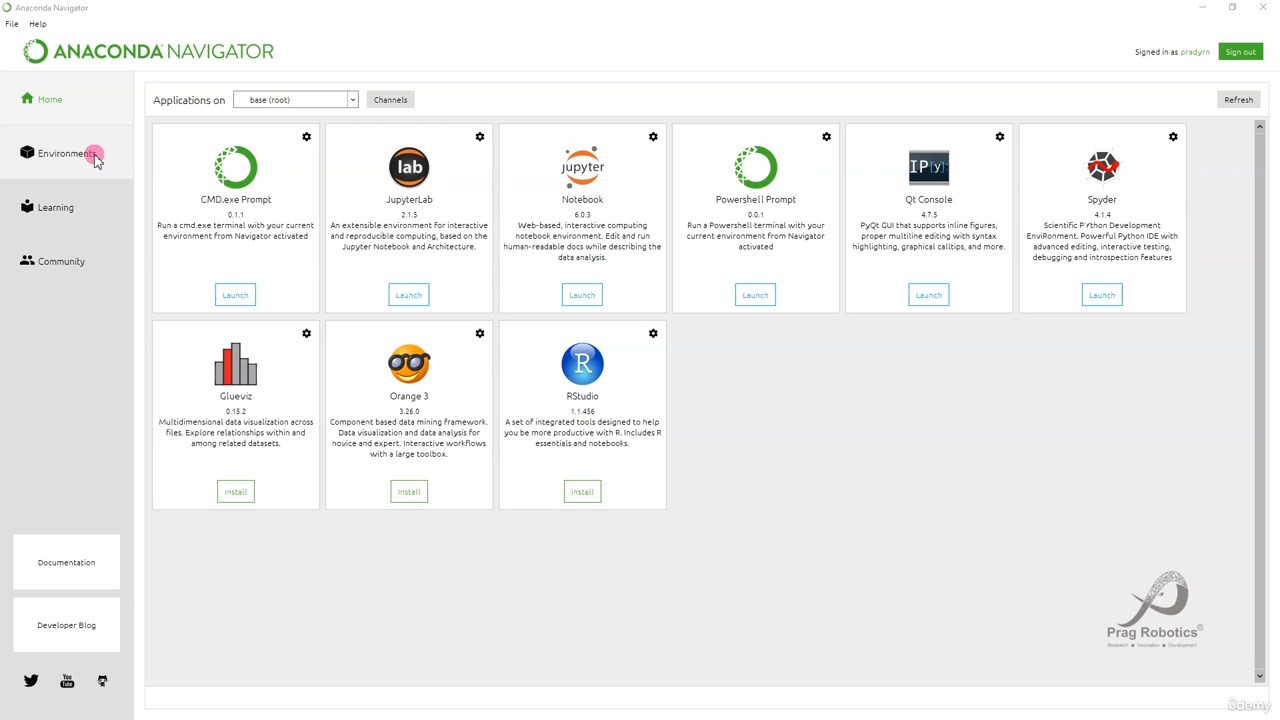Open settings gear on JupyterLab card

(480, 137)
